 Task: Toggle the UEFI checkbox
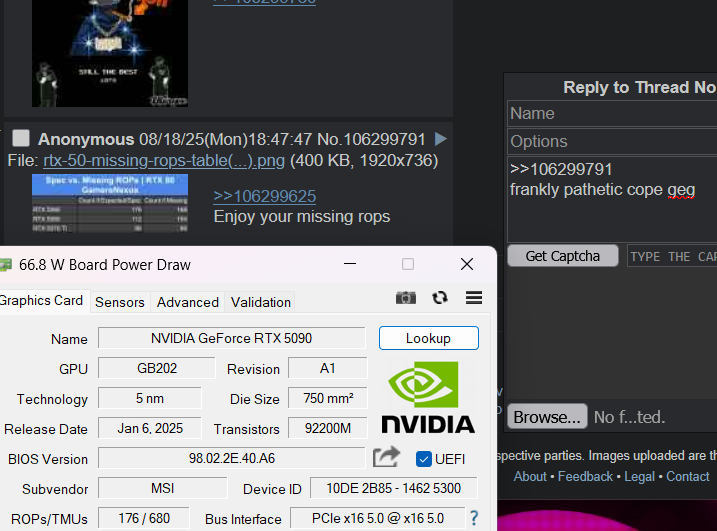tap(424, 459)
